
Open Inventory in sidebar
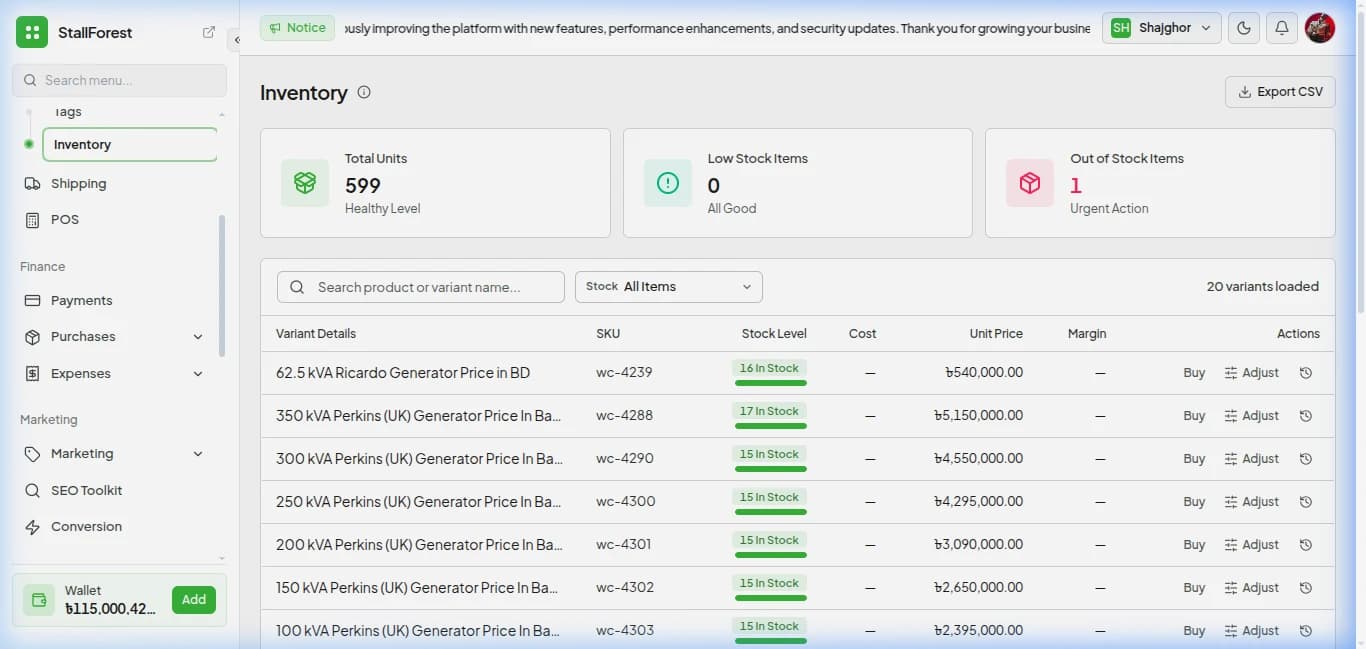pos(130,144)
